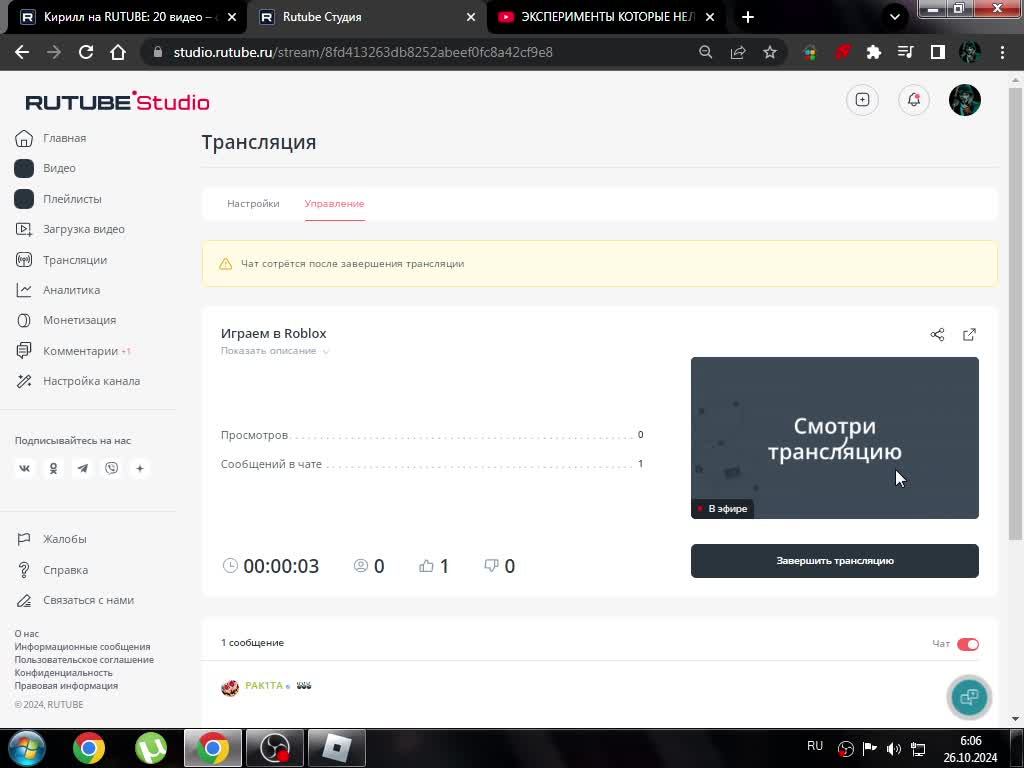Open the profile avatar menu

tap(965, 100)
